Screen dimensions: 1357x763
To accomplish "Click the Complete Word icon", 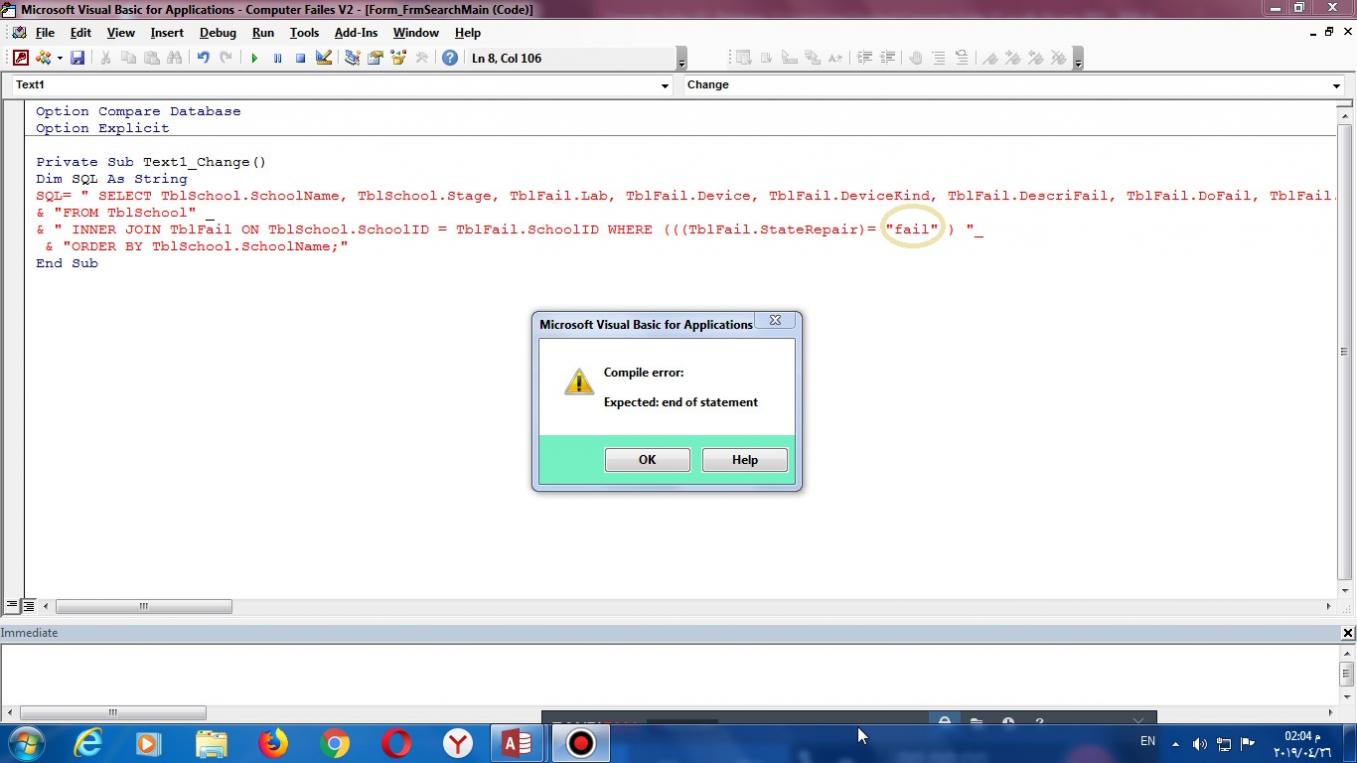I will point(835,58).
